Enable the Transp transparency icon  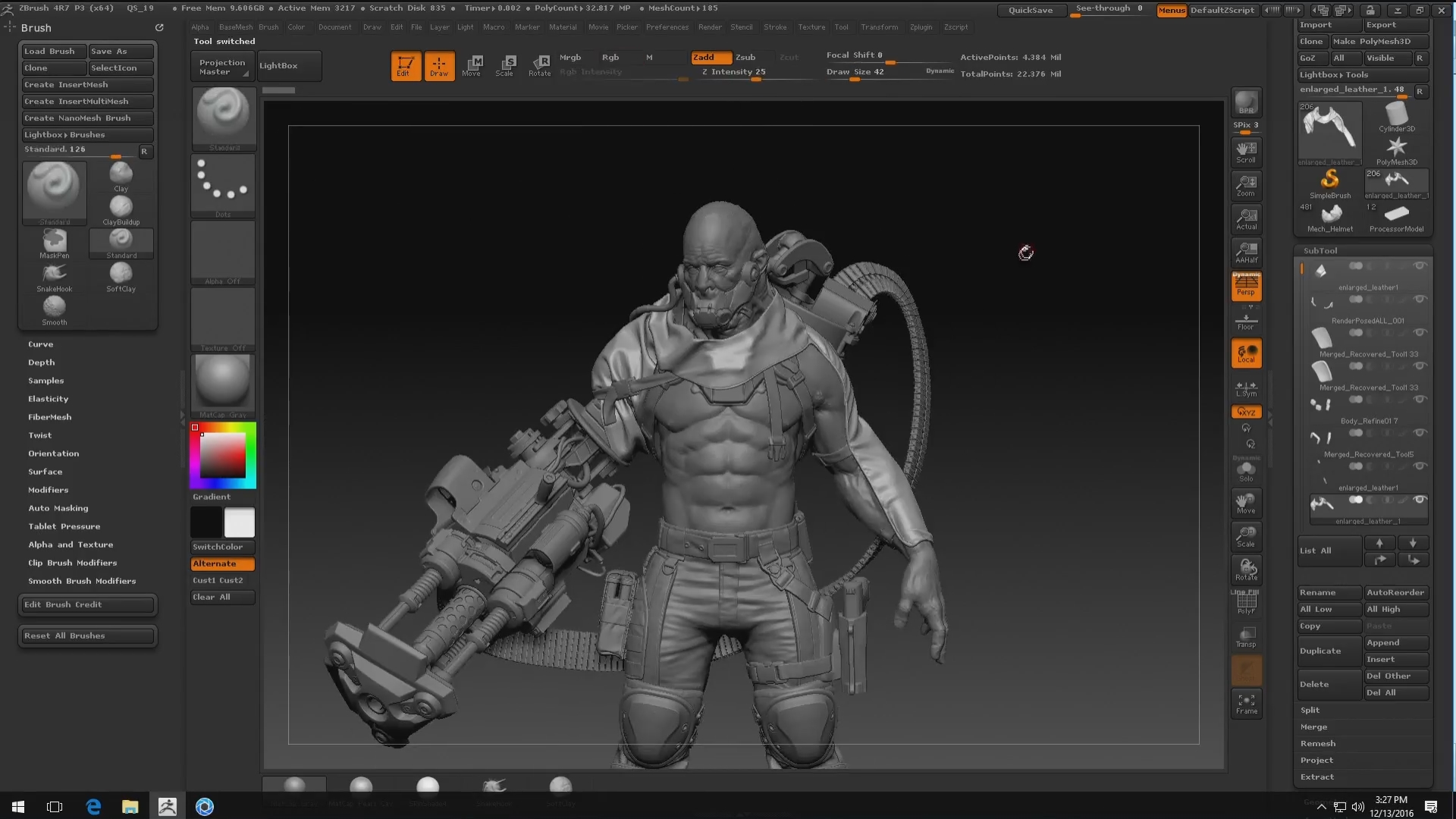tap(1246, 636)
